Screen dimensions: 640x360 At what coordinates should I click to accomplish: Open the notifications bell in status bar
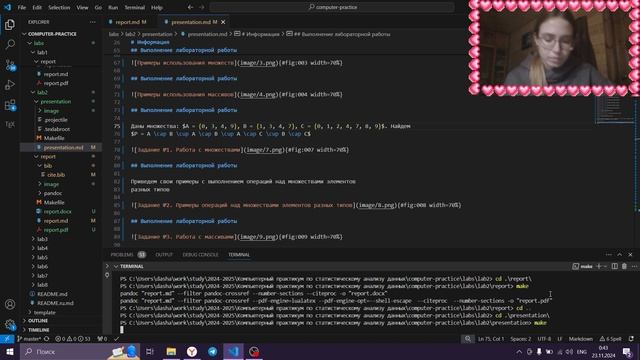pyautogui.click(x=631, y=339)
